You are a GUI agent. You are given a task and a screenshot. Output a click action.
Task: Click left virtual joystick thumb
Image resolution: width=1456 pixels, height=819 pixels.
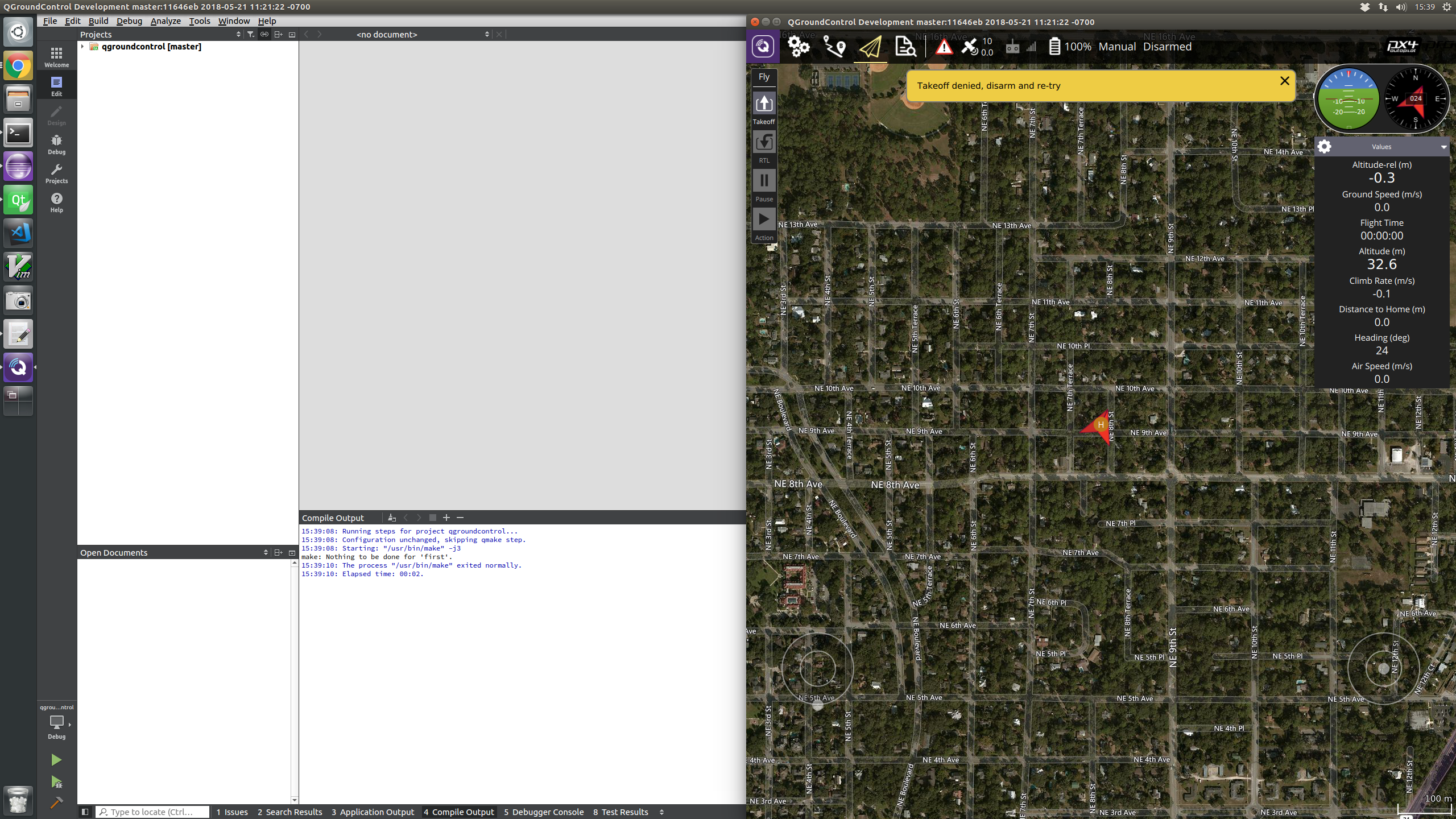click(x=818, y=705)
